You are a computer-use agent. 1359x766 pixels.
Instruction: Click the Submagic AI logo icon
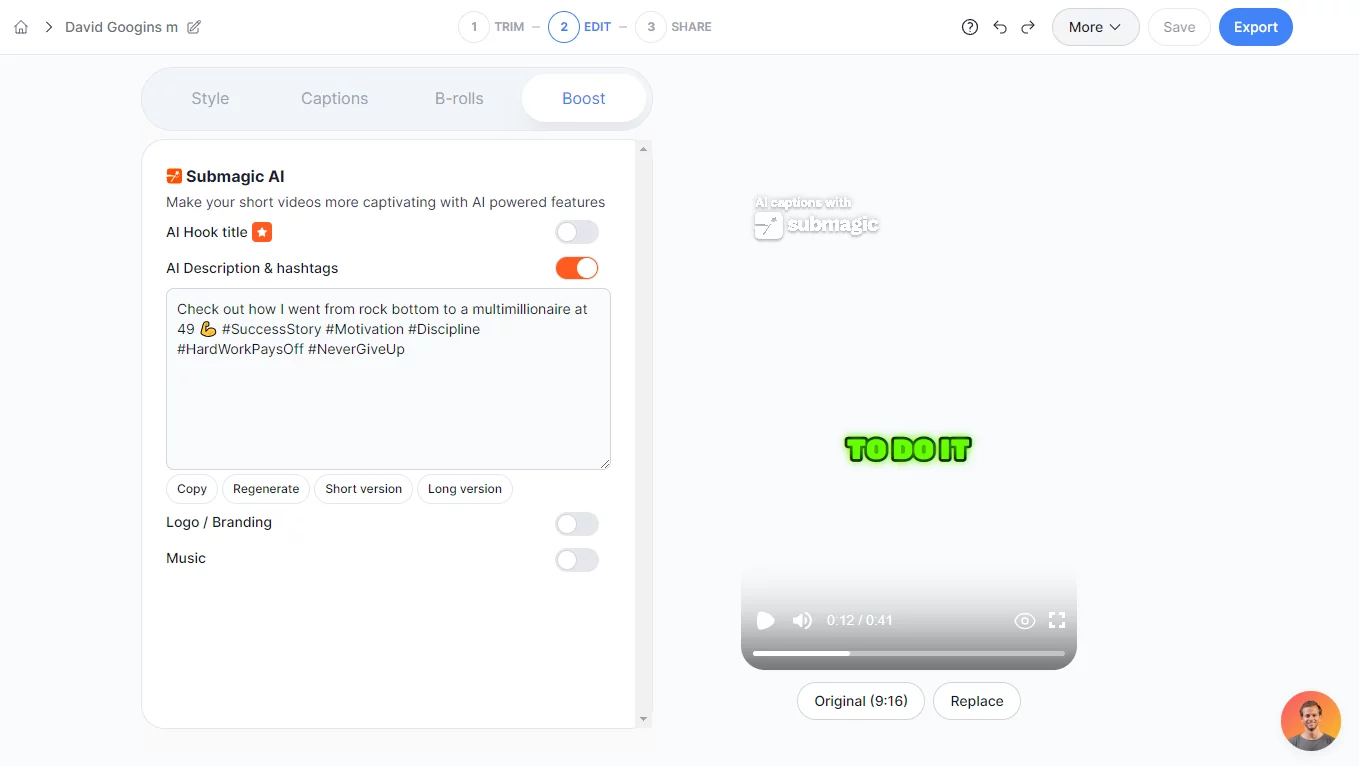point(174,176)
